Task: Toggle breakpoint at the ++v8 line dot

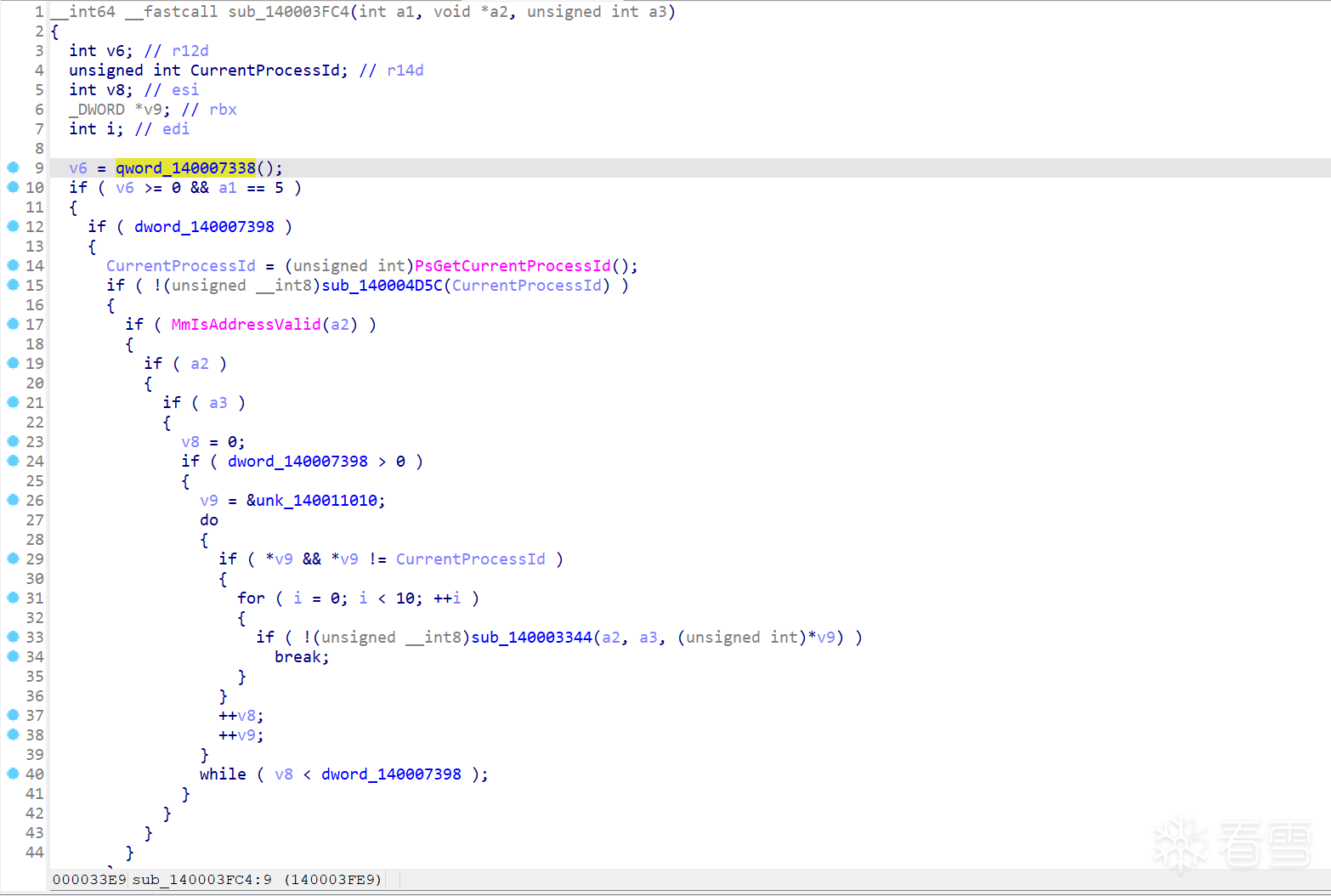Action: [13, 715]
